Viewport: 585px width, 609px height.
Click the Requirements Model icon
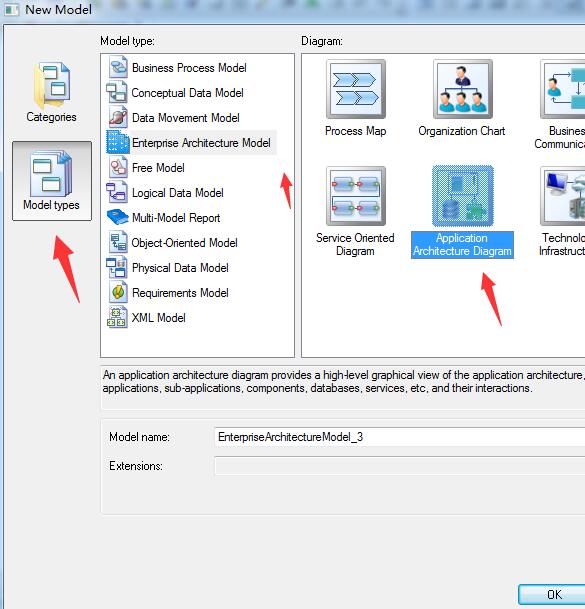(x=118, y=292)
